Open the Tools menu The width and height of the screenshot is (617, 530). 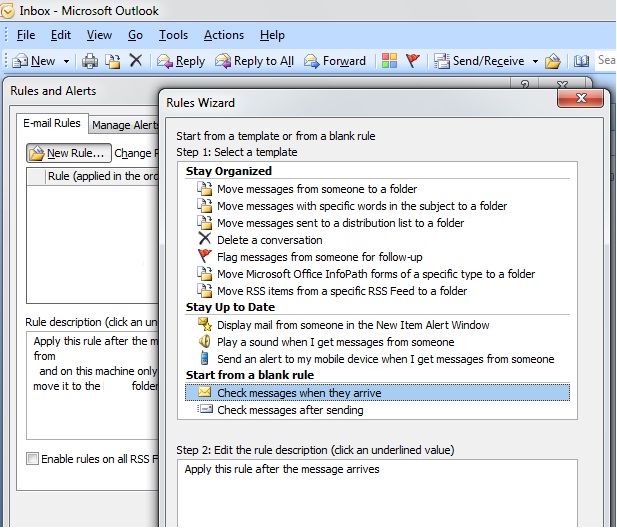(173, 35)
